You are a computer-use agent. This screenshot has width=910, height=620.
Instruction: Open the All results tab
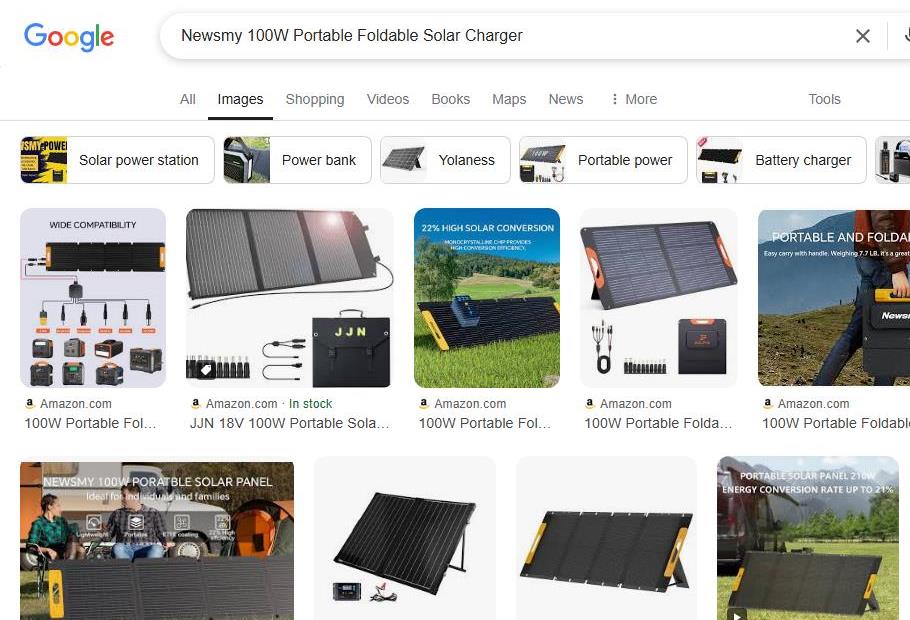coord(187,99)
